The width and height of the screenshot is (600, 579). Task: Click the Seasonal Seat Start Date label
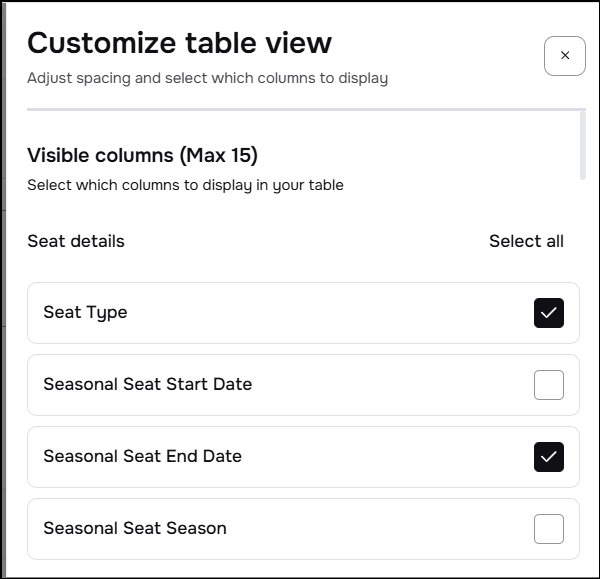[147, 385]
